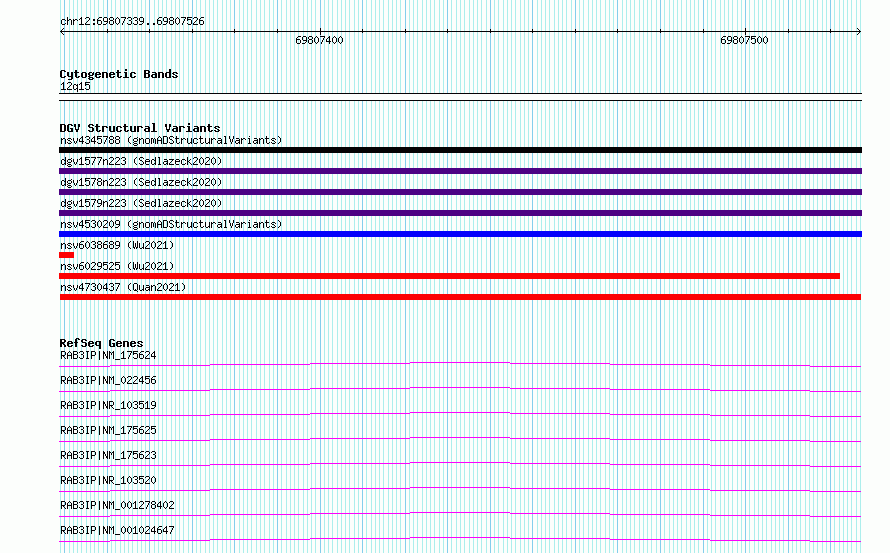
Task: Open transcript RAB3IP|NR_103520
Action: (x=108, y=480)
